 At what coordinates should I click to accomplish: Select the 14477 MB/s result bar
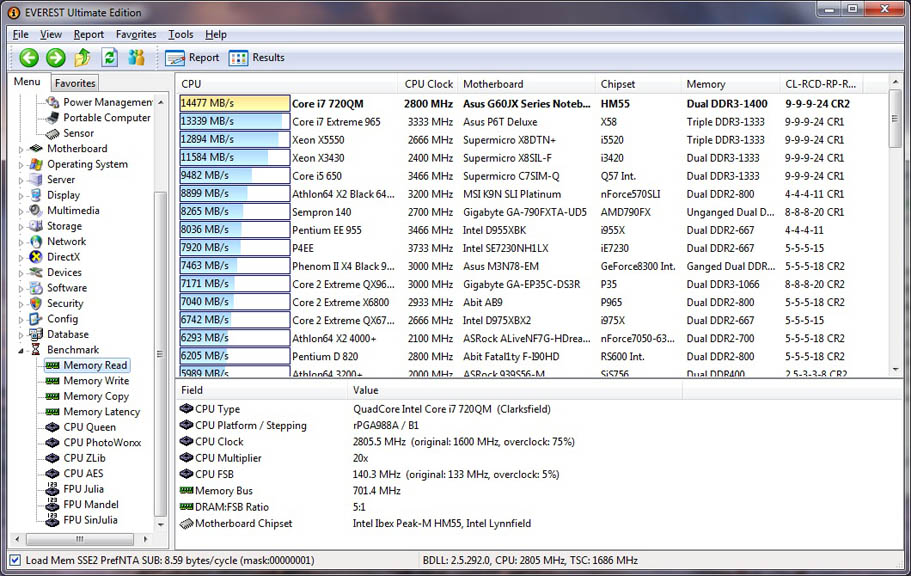(x=235, y=103)
